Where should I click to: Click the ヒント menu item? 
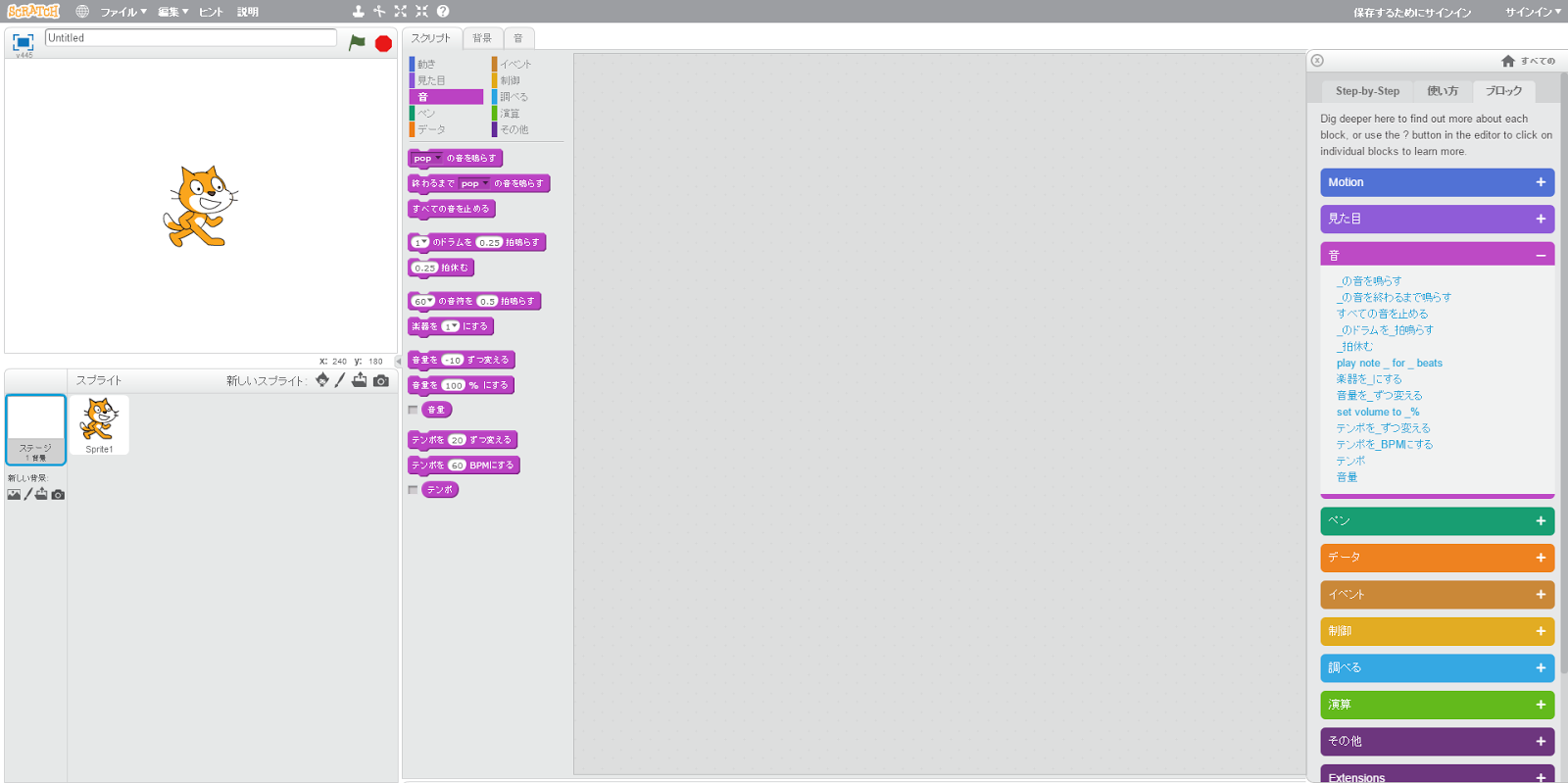(211, 12)
